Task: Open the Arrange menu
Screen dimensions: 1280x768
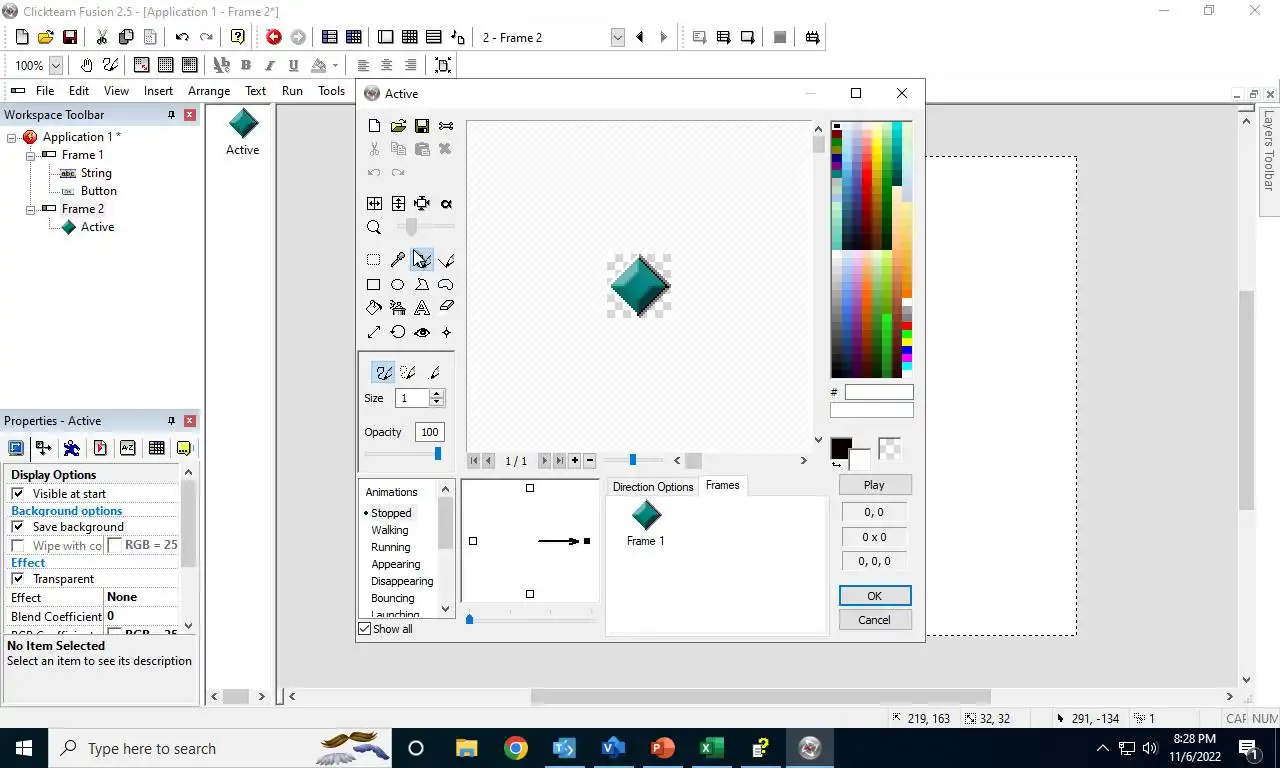Action: 209,91
